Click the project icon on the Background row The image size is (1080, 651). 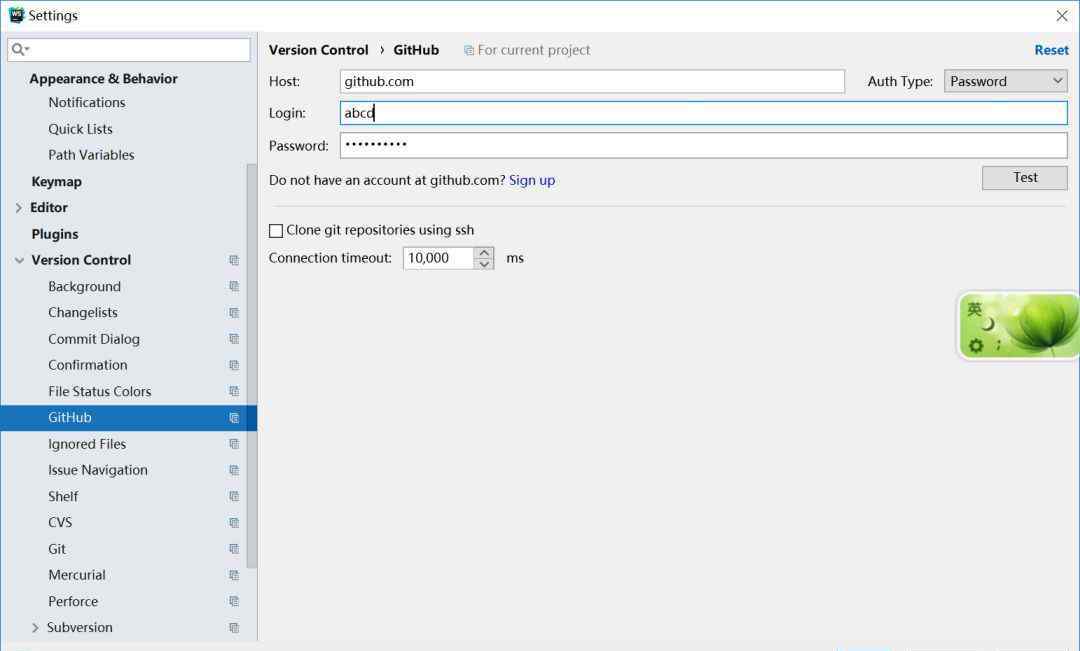click(x=234, y=287)
